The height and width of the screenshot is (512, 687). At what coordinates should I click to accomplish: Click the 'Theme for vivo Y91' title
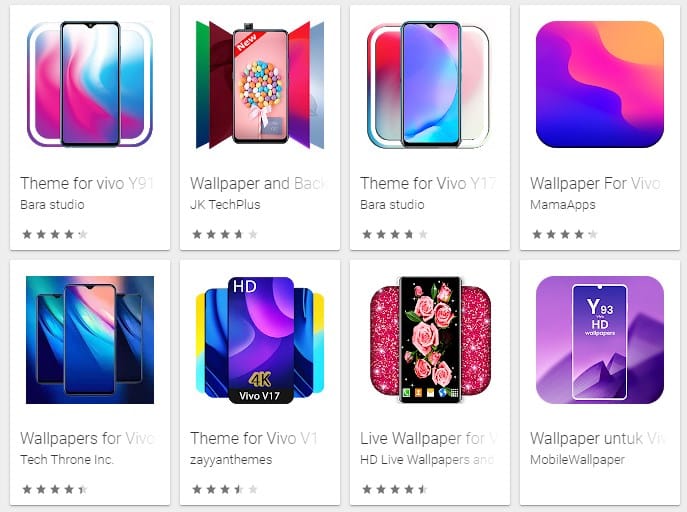[87, 183]
